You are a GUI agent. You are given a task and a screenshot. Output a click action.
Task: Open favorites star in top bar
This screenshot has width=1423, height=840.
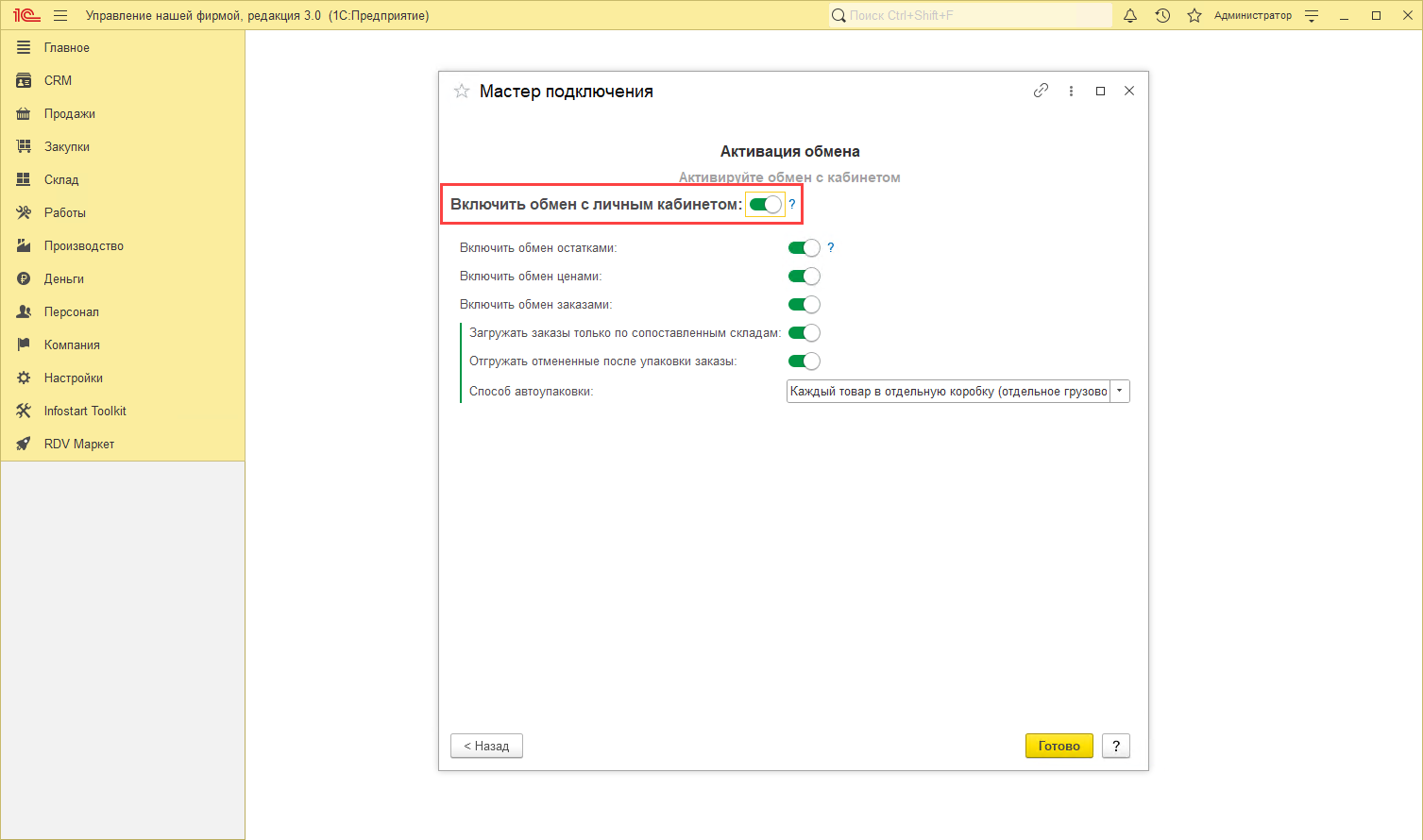(x=1194, y=16)
